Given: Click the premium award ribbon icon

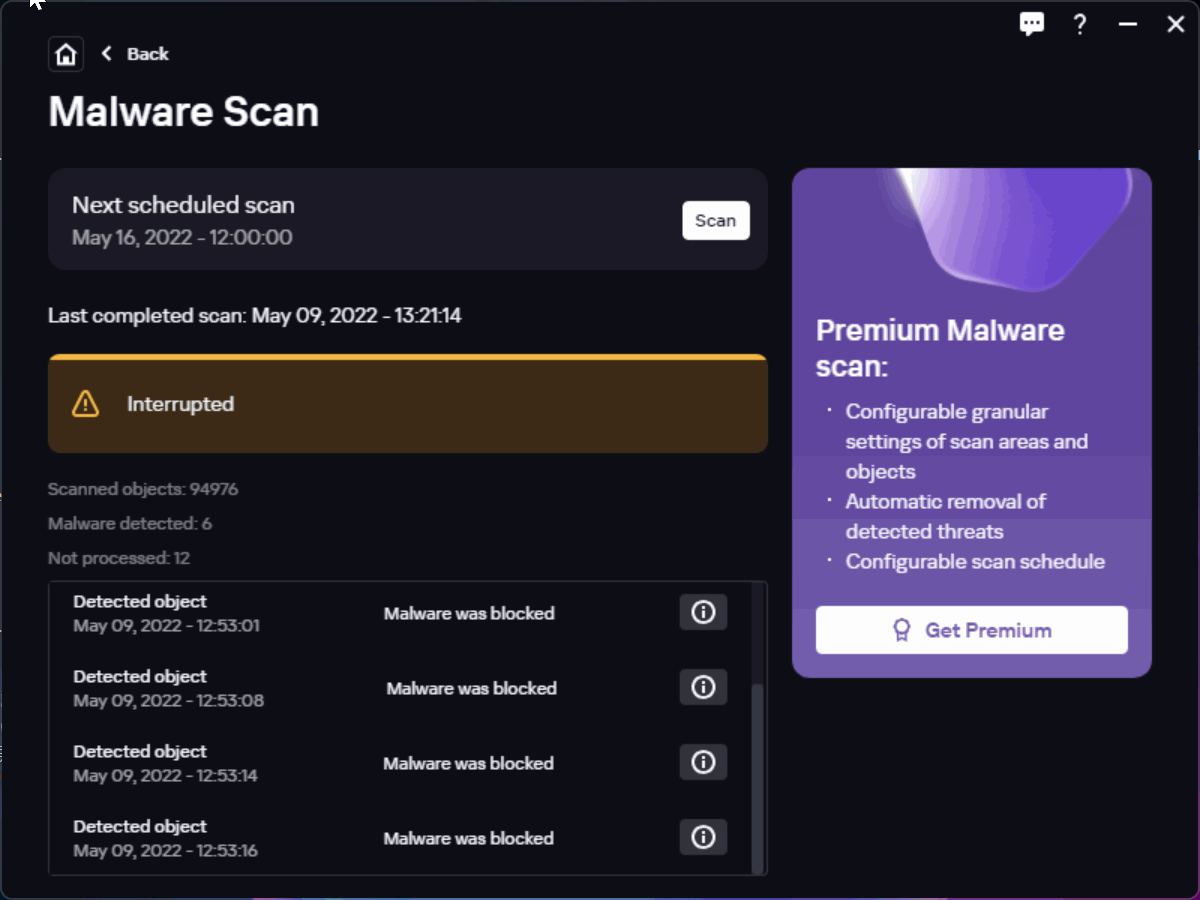Looking at the screenshot, I should coord(902,630).
